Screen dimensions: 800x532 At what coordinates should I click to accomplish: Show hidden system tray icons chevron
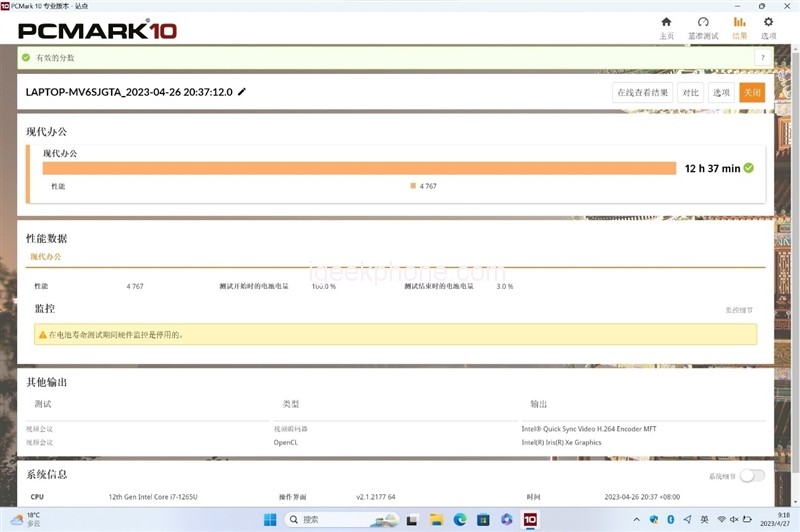(636, 520)
